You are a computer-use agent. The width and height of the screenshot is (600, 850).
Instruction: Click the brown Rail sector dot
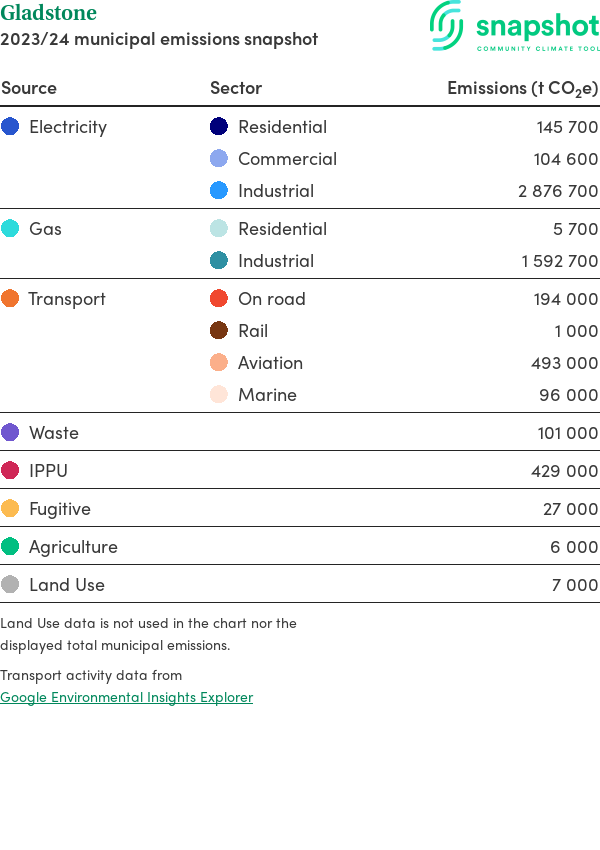(219, 331)
